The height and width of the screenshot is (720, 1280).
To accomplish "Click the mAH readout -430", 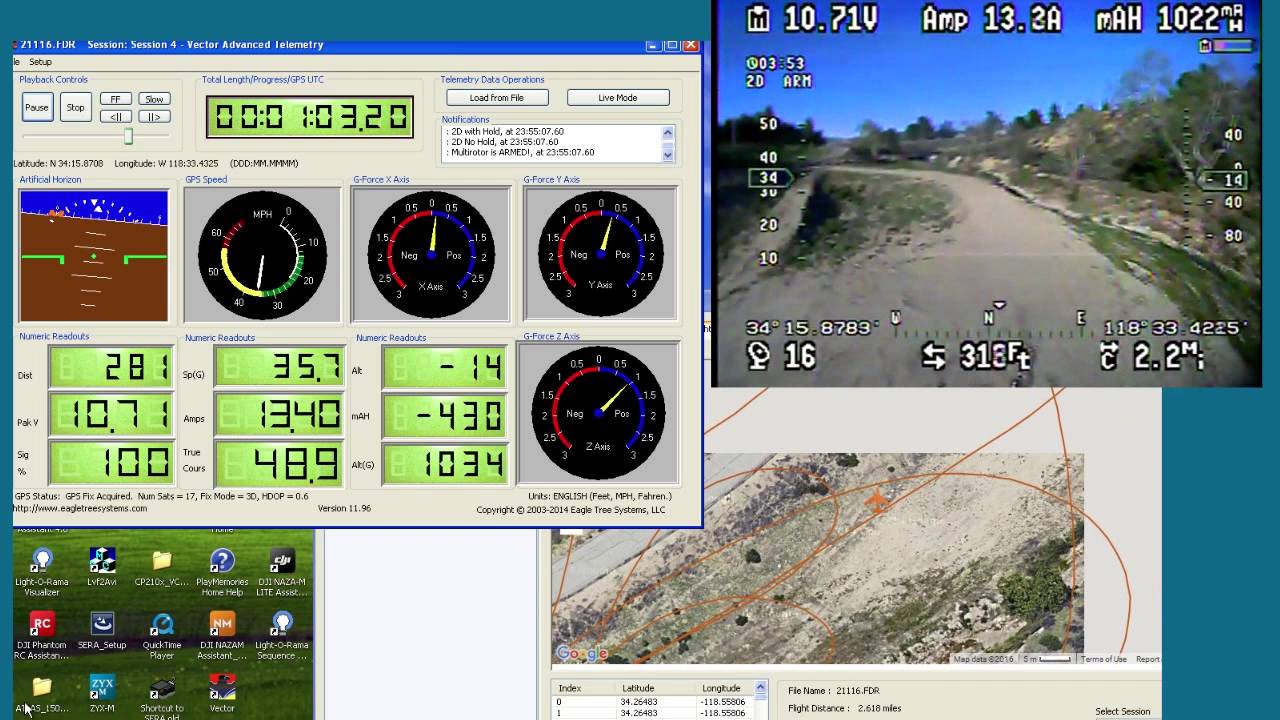I will 446,416.
